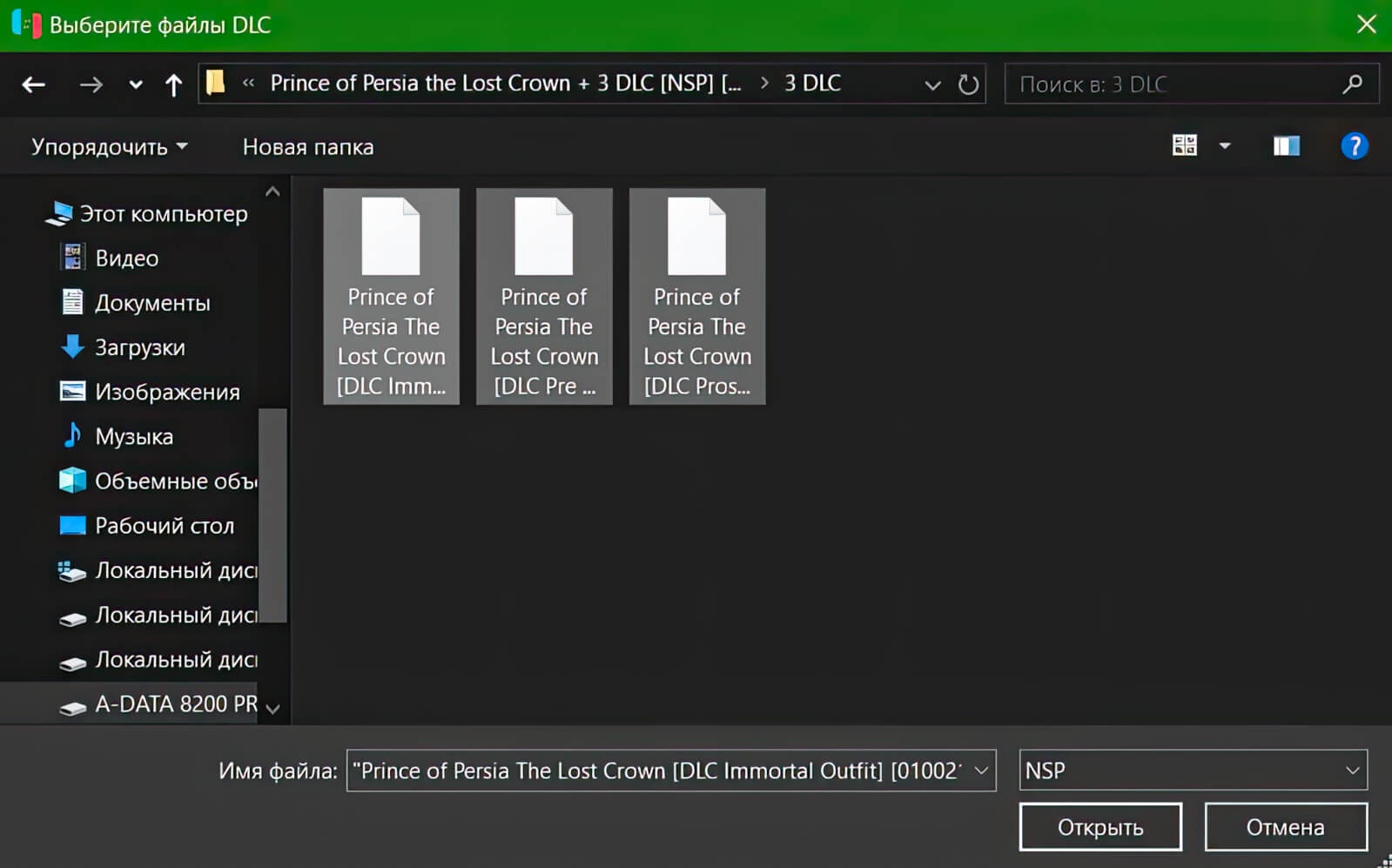Open the address bar history dropdown
This screenshot has height=868, width=1392.
point(932,84)
